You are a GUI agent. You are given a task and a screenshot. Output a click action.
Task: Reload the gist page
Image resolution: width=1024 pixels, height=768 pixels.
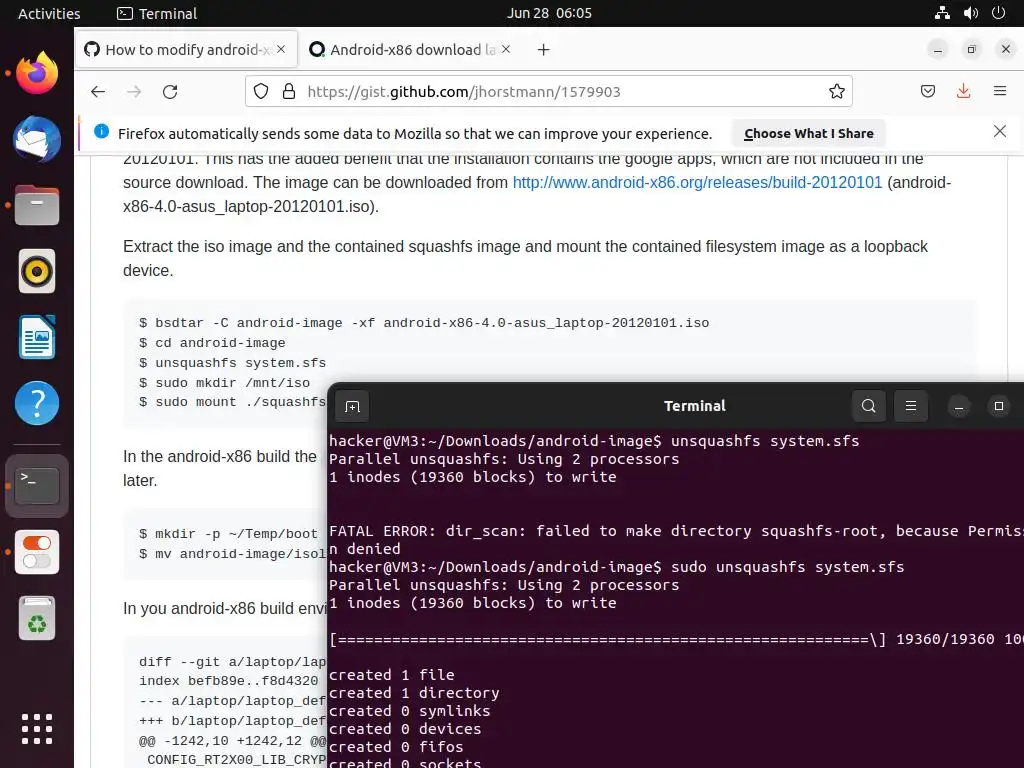170,91
